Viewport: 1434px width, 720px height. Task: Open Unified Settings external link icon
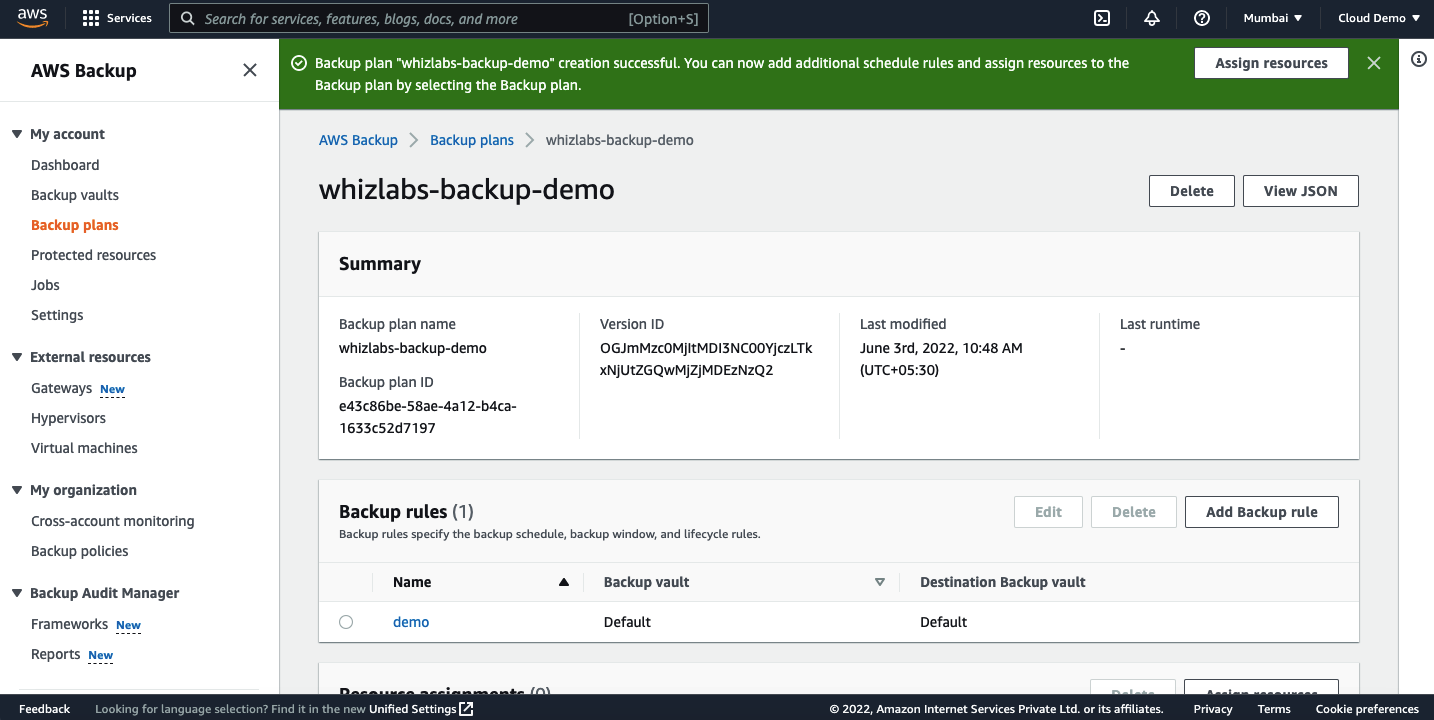click(x=466, y=709)
